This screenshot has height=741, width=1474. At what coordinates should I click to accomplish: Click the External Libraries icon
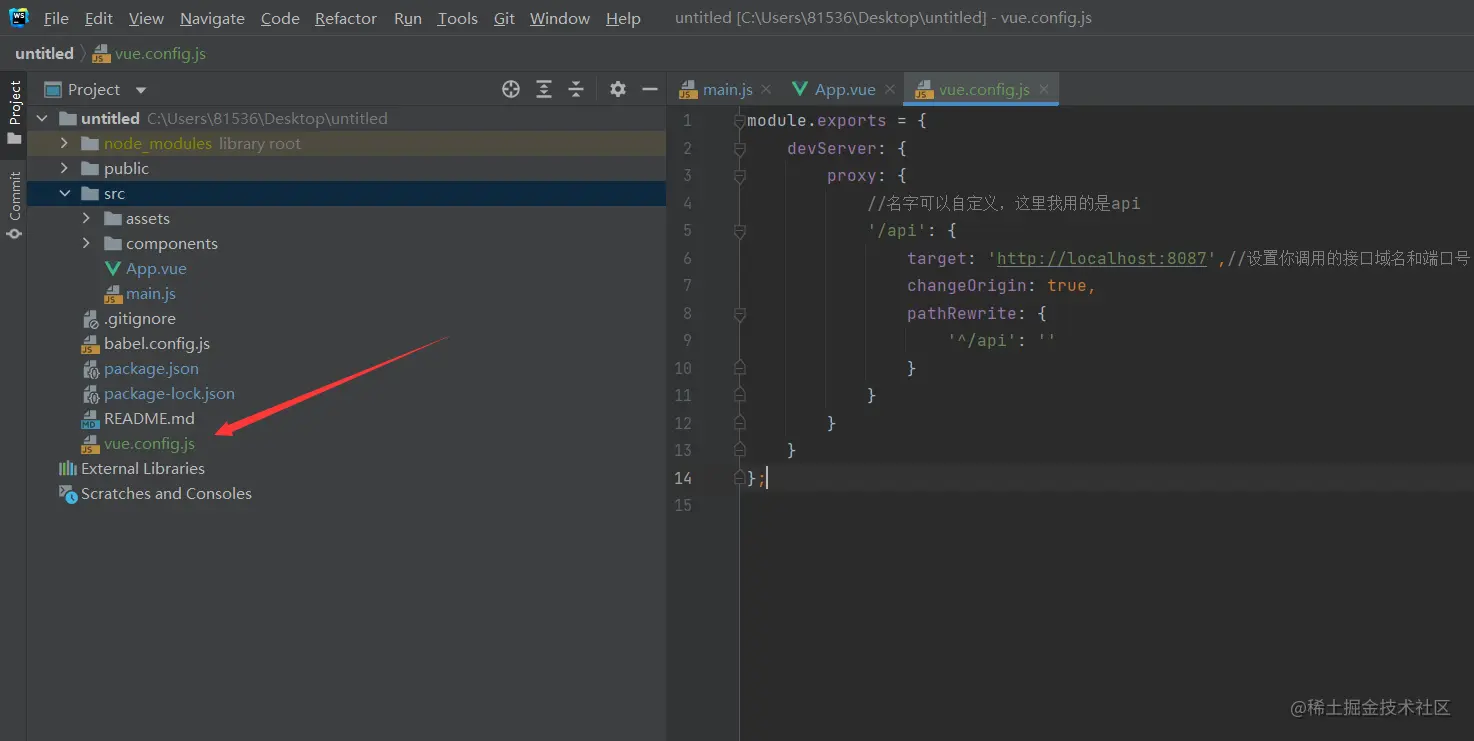tap(68, 468)
